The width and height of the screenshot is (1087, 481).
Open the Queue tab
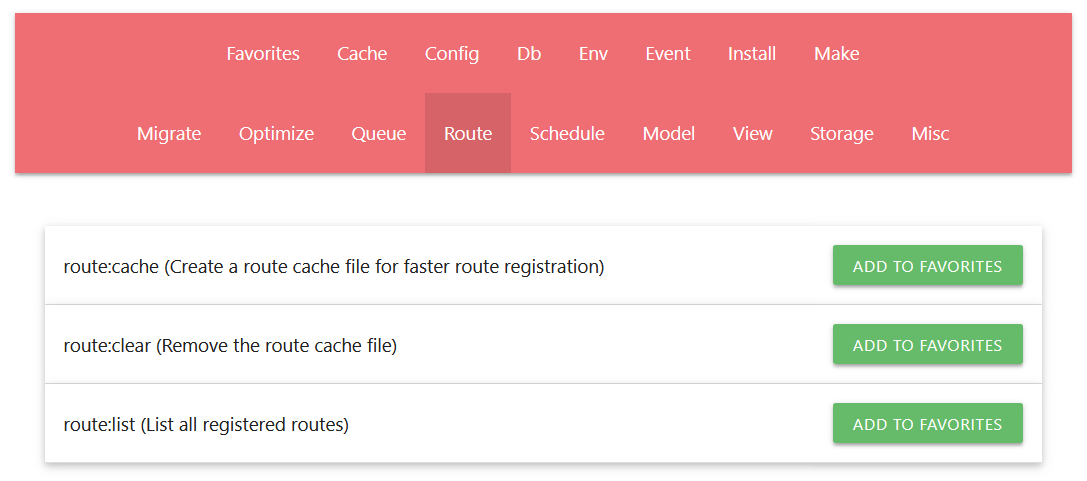(379, 134)
